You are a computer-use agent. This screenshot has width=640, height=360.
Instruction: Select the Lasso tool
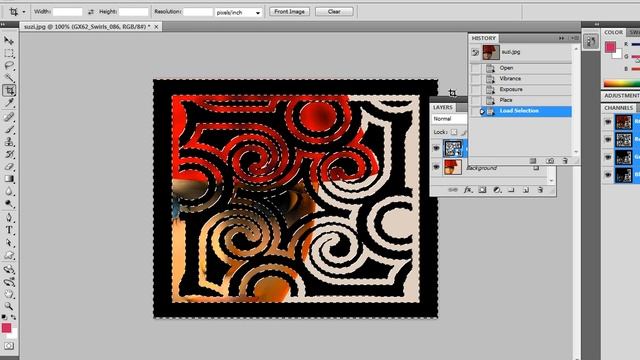pyautogui.click(x=9, y=66)
